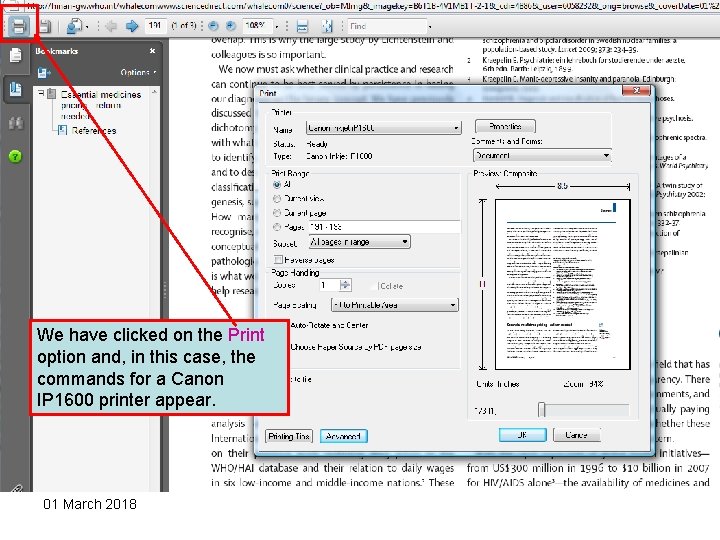Click the Advanced button in the Print dialog

tap(343, 436)
